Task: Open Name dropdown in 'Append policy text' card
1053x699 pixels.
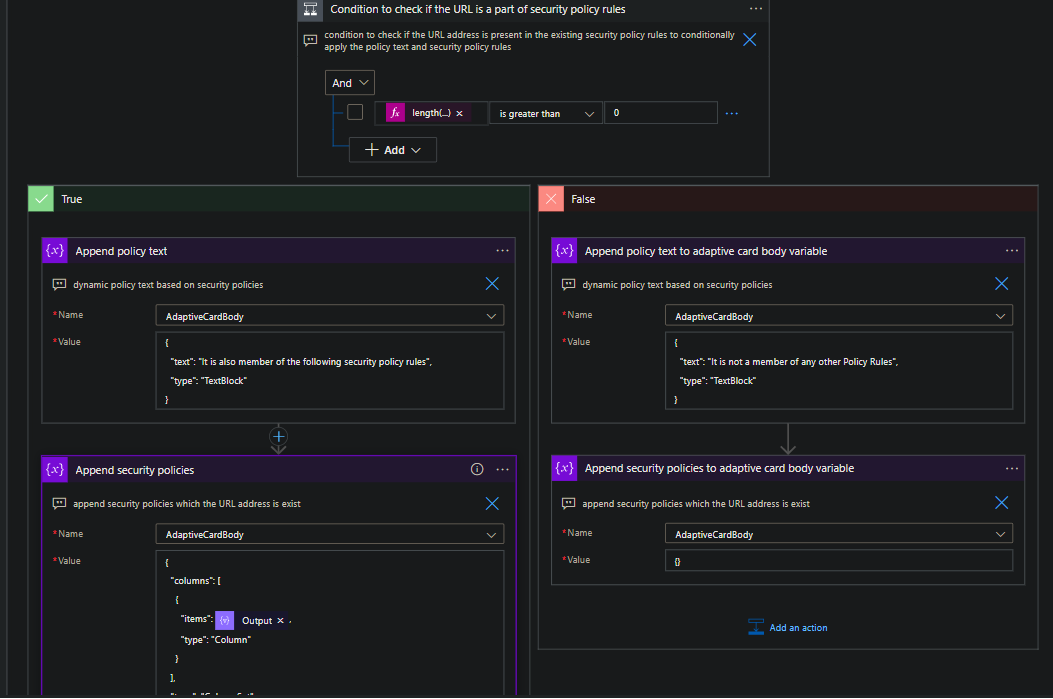Action: click(x=330, y=316)
